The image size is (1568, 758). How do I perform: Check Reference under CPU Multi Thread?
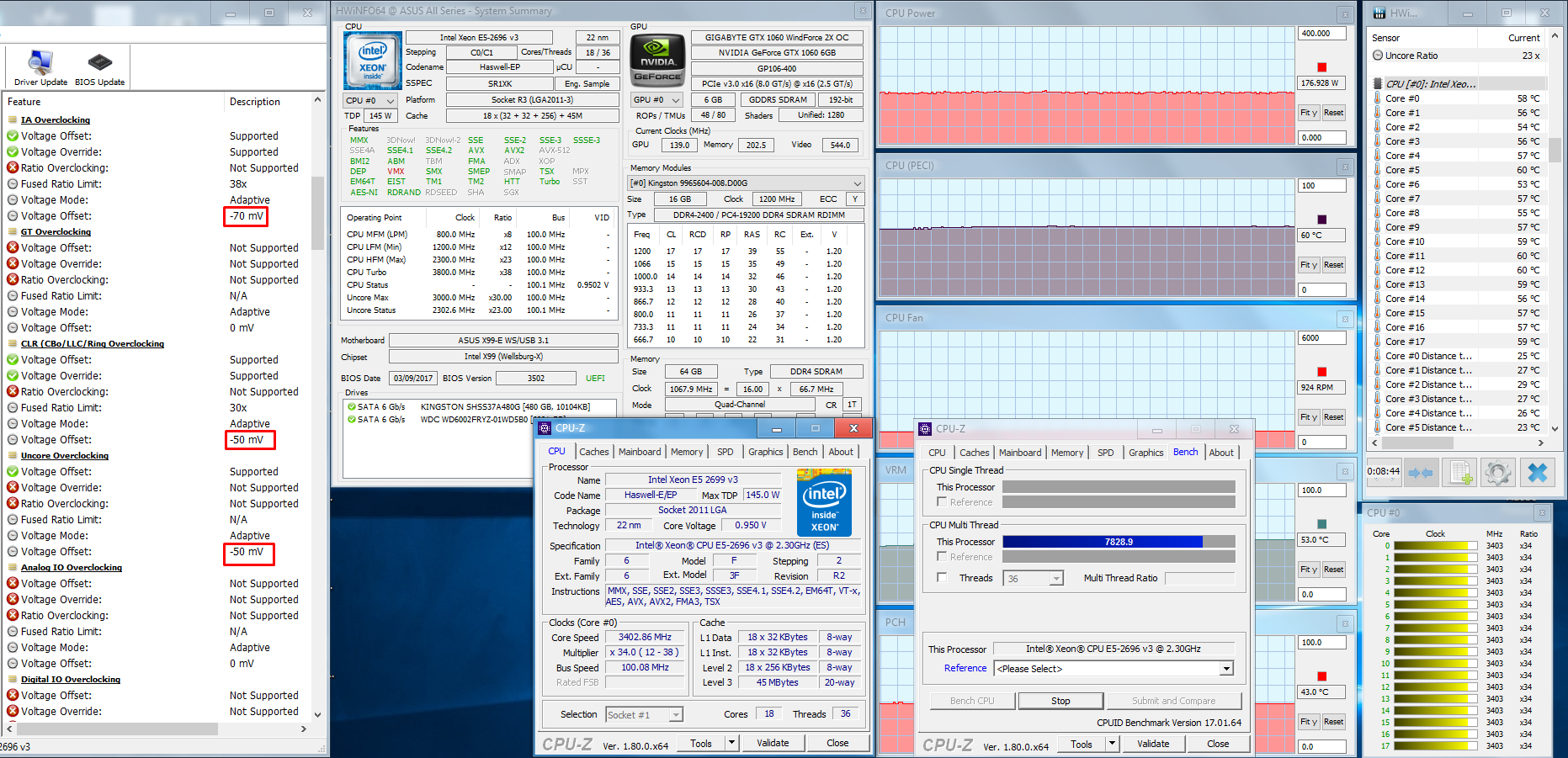(x=942, y=557)
